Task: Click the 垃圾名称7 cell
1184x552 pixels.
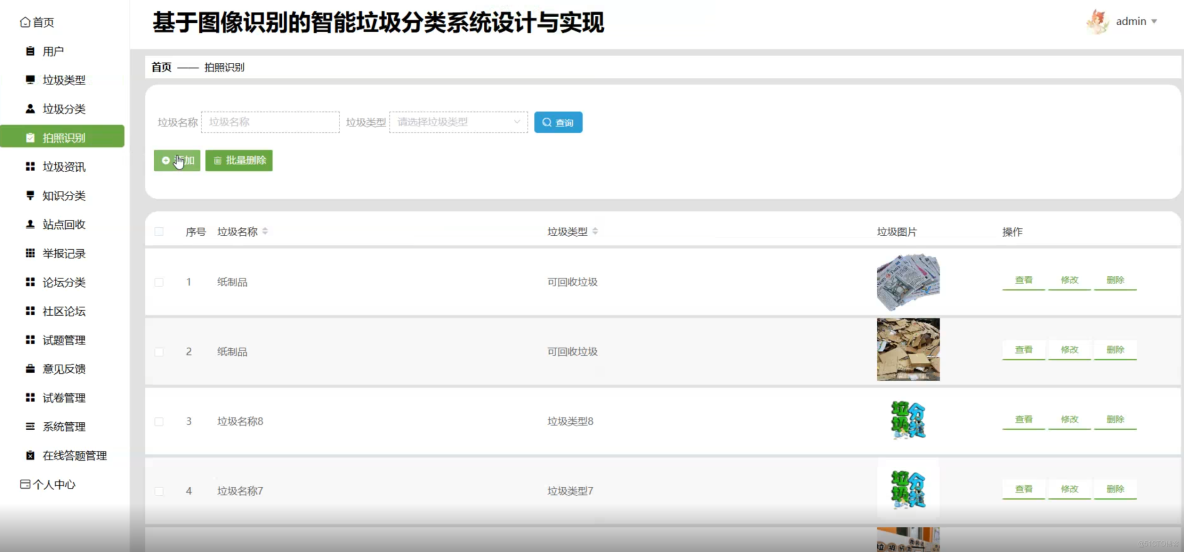Action: point(240,492)
